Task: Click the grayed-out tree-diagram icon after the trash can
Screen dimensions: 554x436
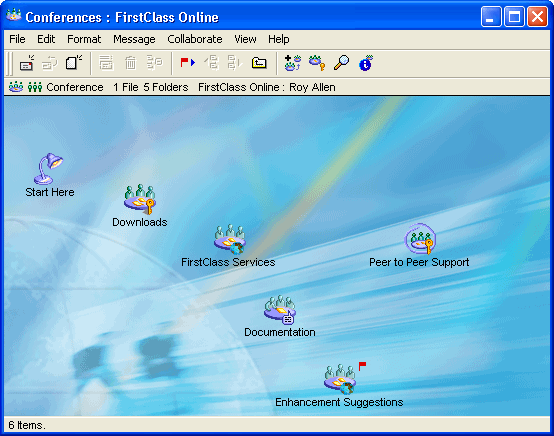Action: (x=154, y=63)
